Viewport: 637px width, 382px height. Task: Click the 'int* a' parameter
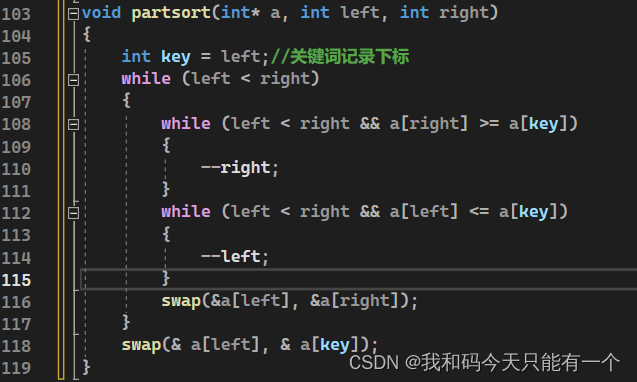[x=250, y=13]
